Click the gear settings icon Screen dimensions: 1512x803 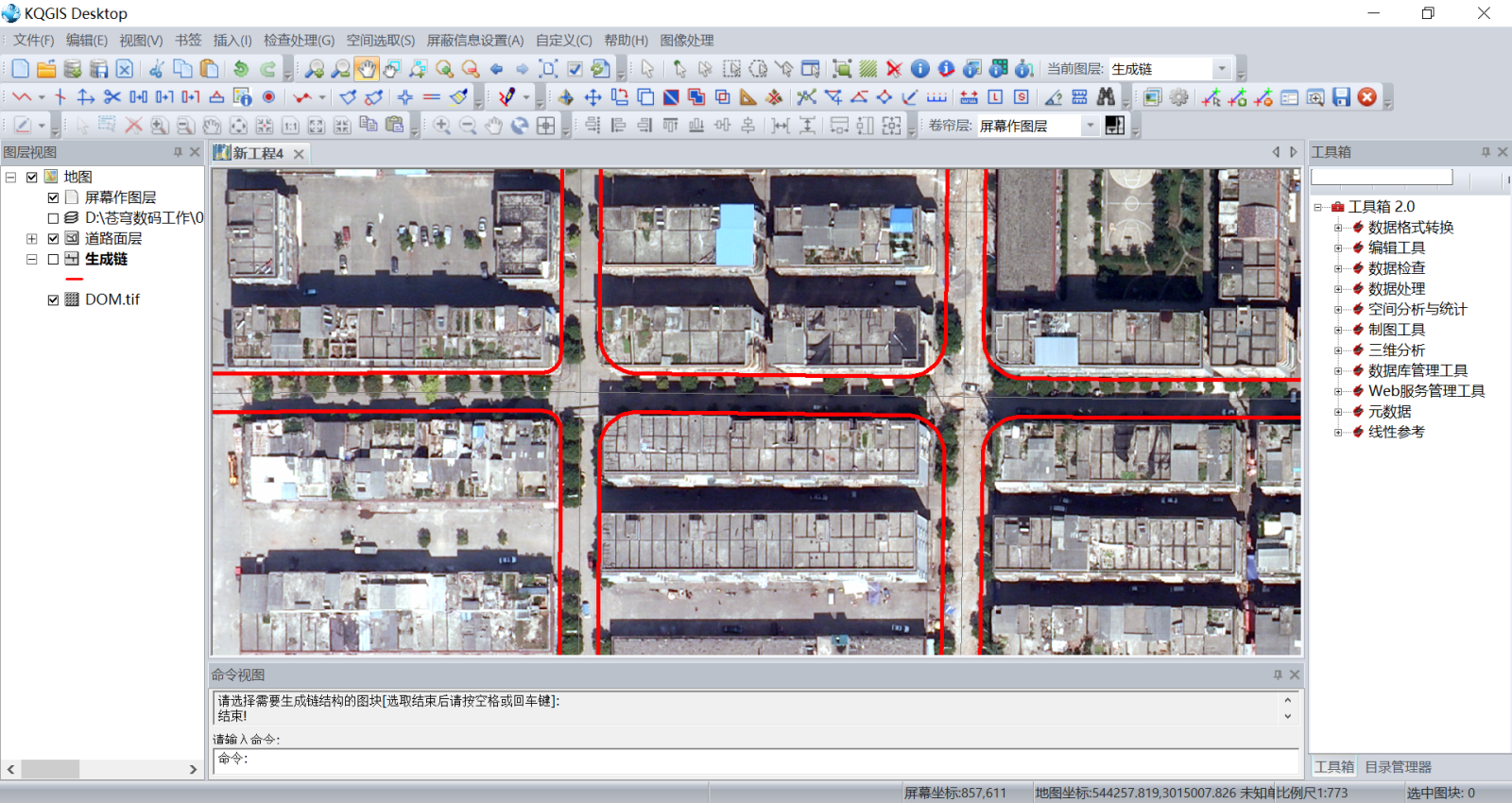click(x=1178, y=97)
